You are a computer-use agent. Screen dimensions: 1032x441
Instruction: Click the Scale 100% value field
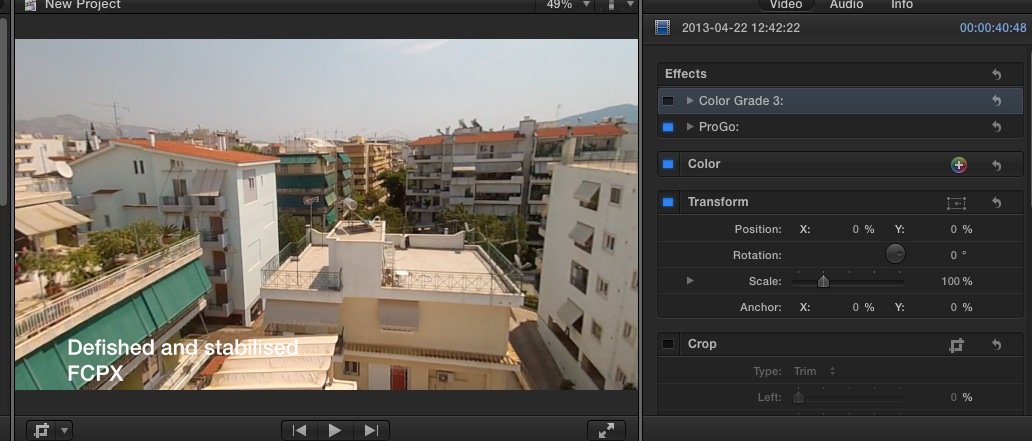pyautogui.click(x=956, y=281)
